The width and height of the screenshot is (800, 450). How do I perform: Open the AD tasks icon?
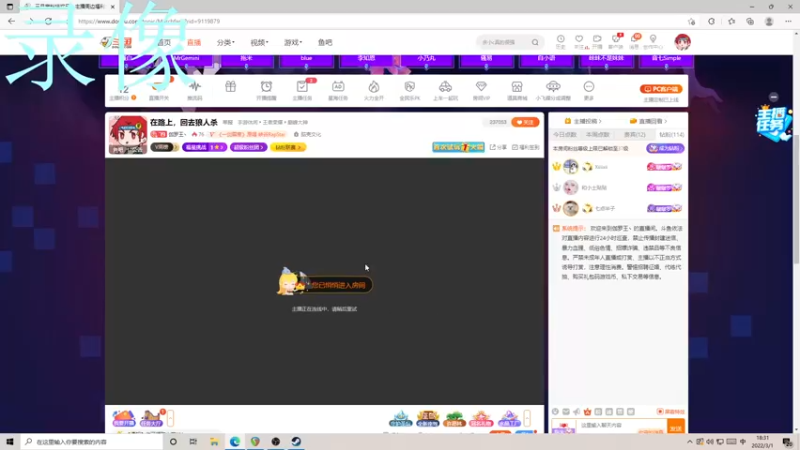[x=338, y=87]
